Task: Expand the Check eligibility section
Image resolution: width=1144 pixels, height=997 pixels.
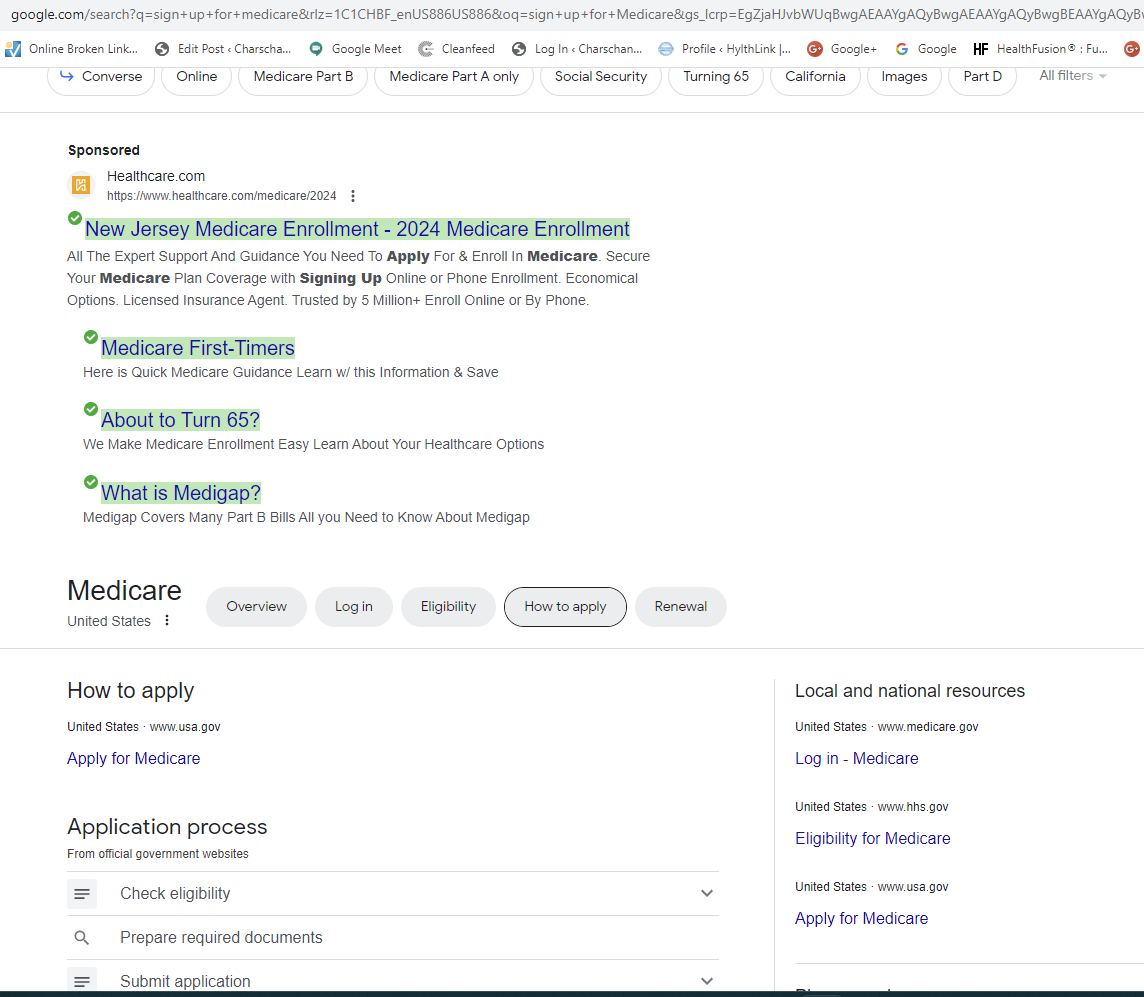Action: pyautogui.click(x=706, y=893)
